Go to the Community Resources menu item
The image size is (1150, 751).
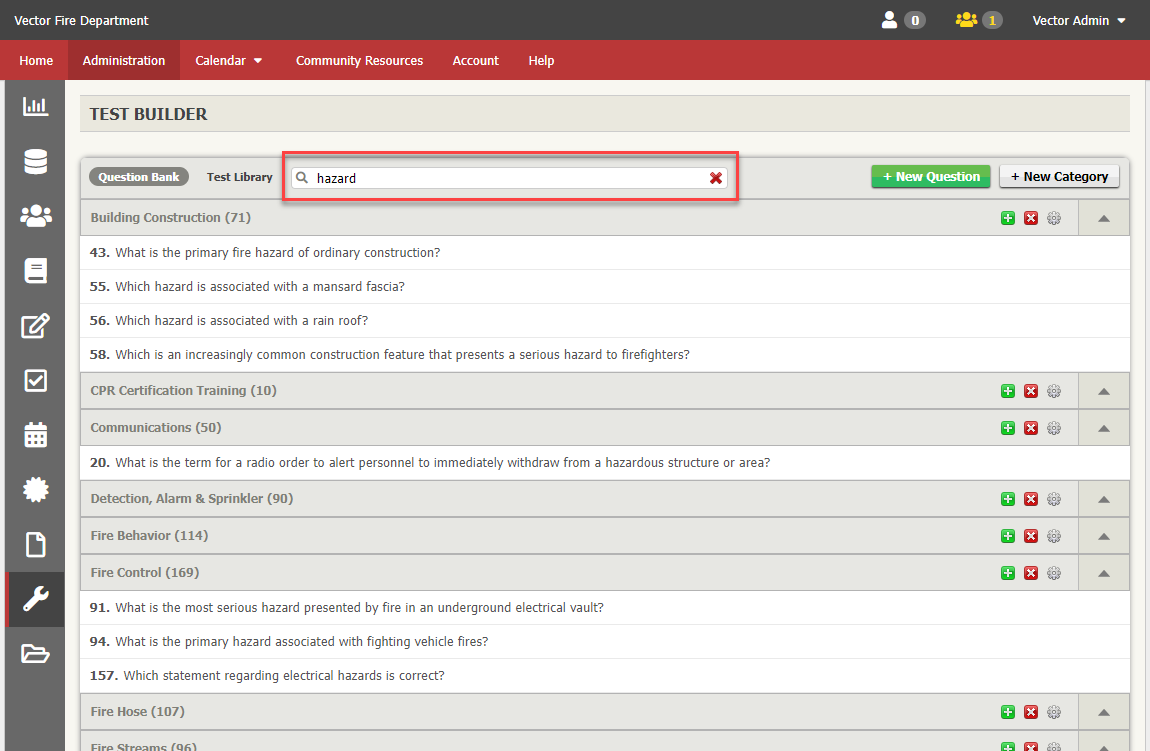pos(359,60)
